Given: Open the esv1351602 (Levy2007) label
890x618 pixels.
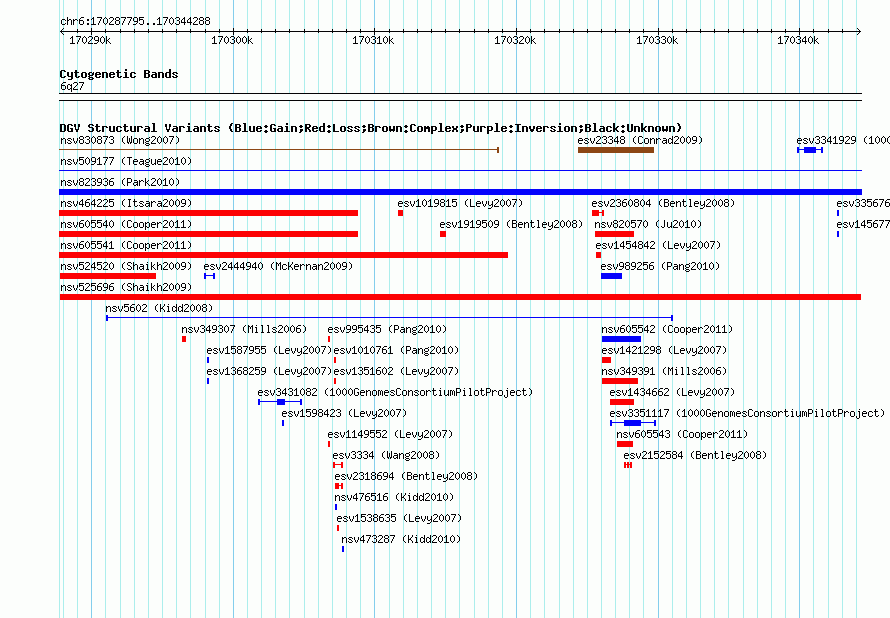Looking at the screenshot, I should [396, 371].
